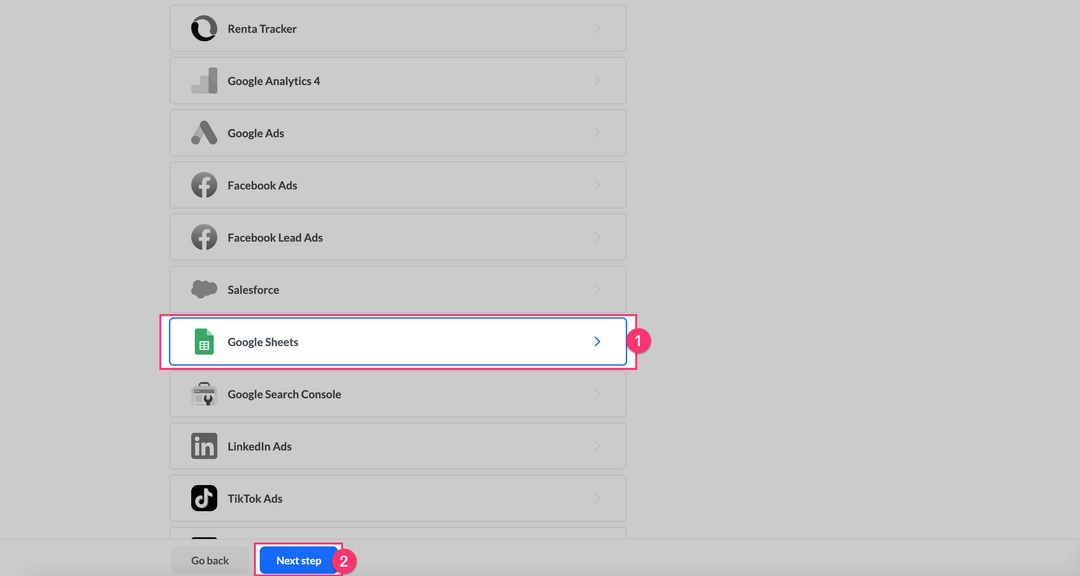Click the Salesforce cloud icon
This screenshot has width=1080, height=576.
[x=204, y=289]
